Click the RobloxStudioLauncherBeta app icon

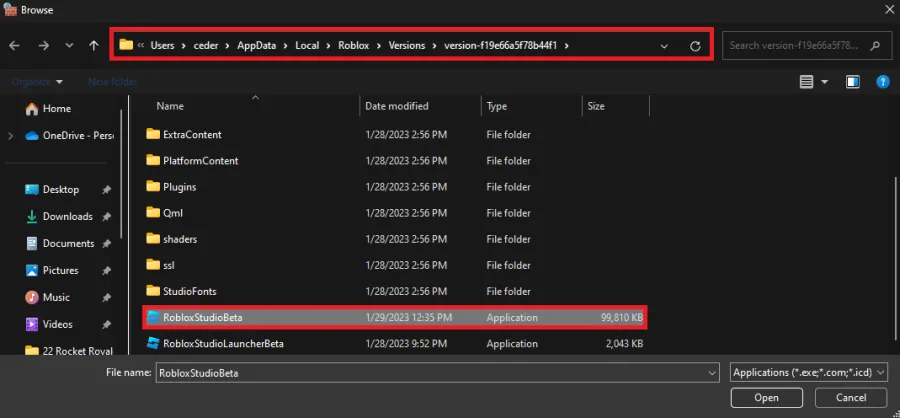[152, 343]
